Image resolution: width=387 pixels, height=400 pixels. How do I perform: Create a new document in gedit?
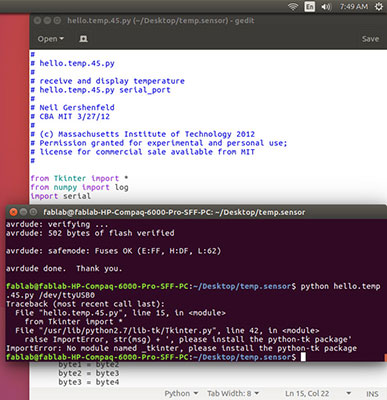click(x=83, y=39)
